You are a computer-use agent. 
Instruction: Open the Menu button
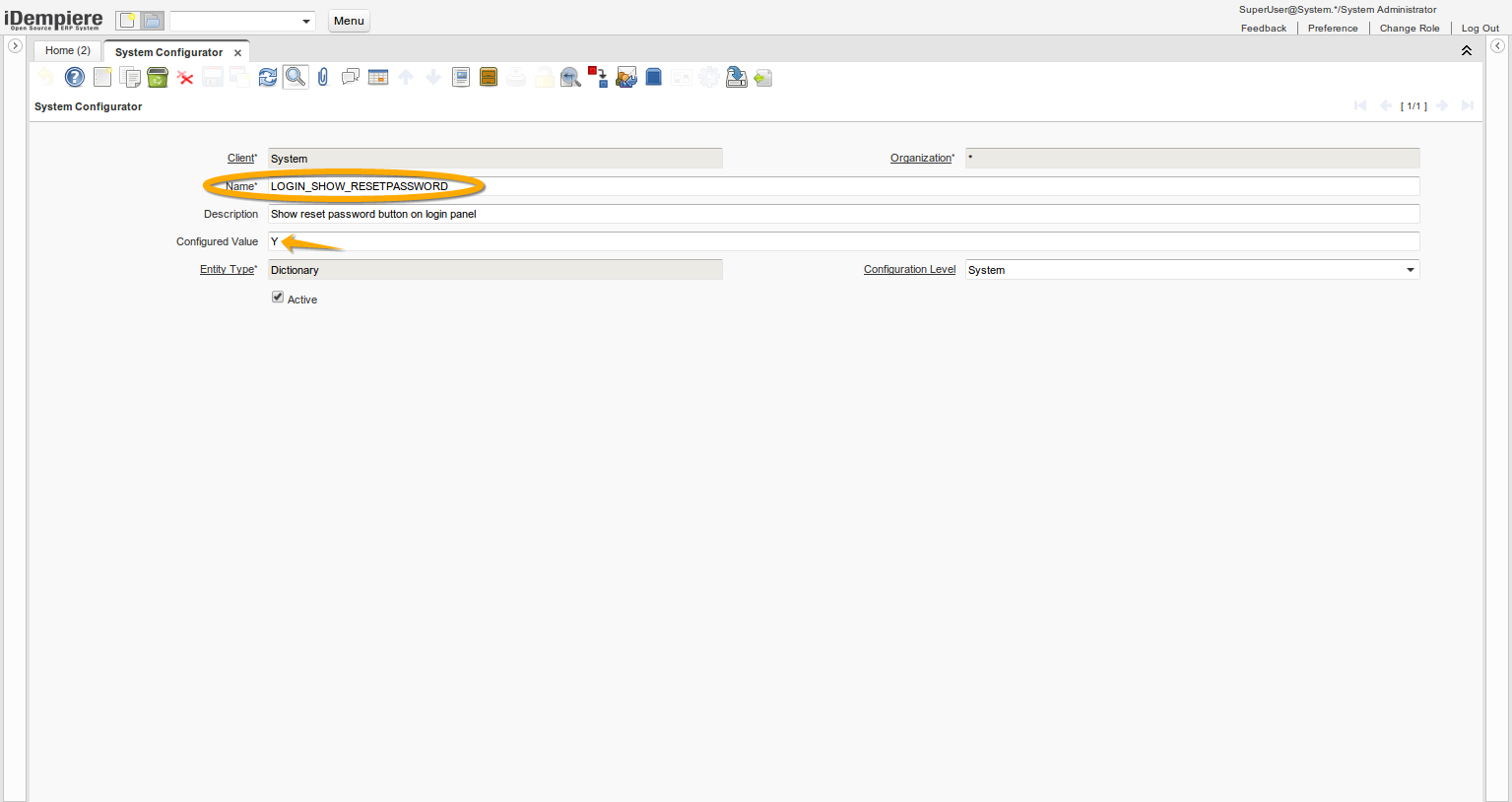349,21
